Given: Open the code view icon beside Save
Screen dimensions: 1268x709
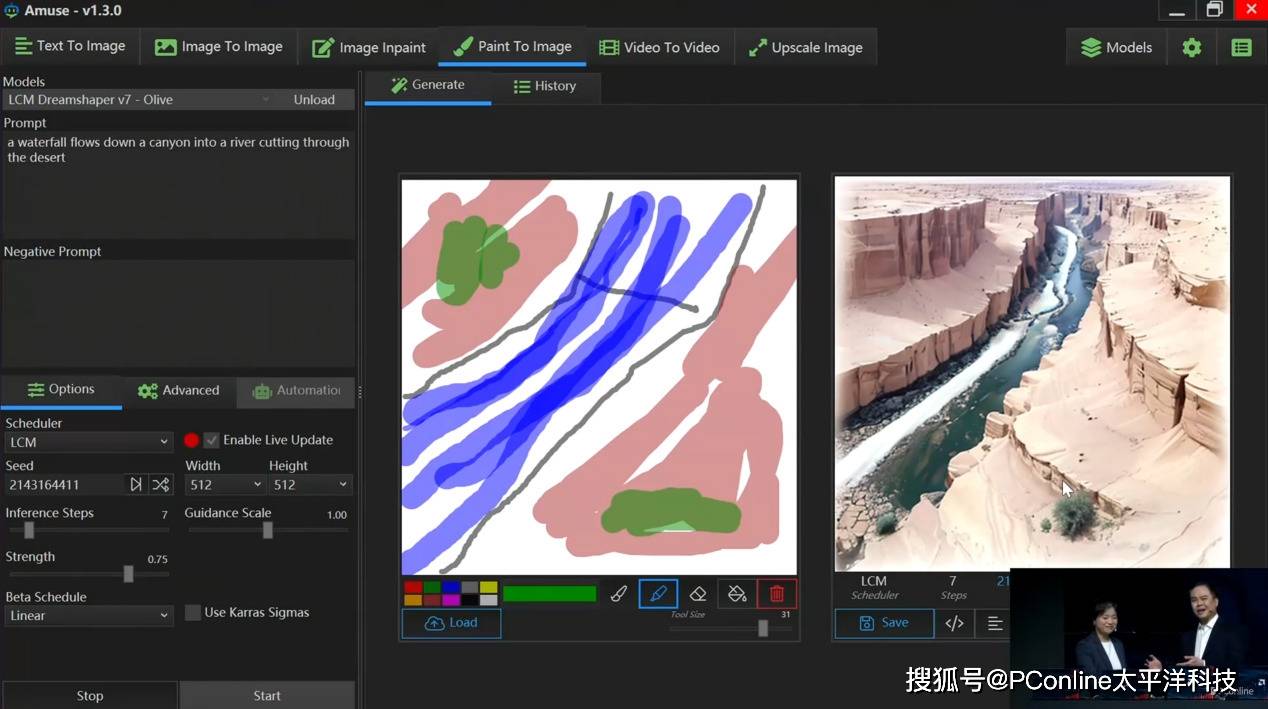Looking at the screenshot, I should click(954, 623).
